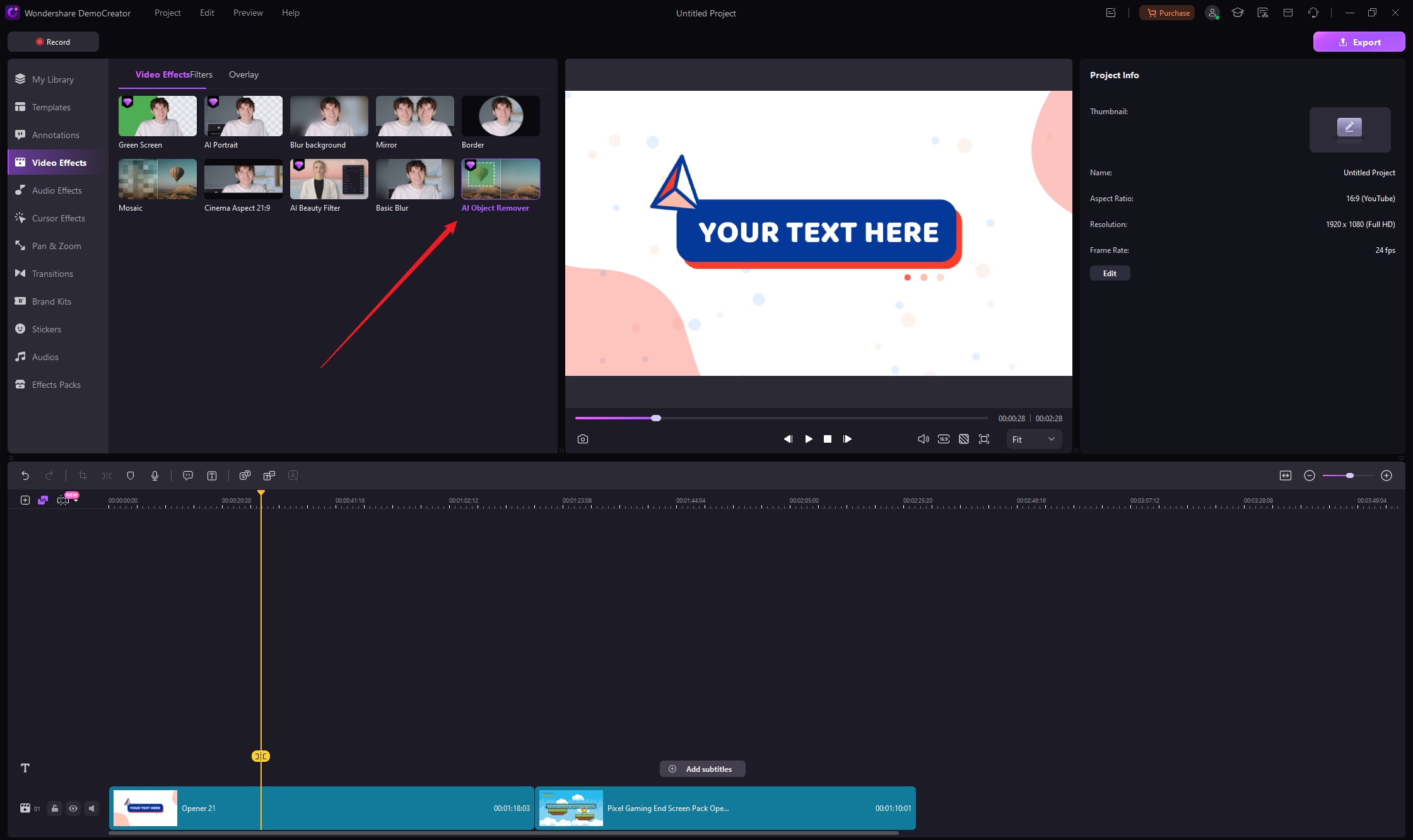Click the microphone voiceover icon
The width and height of the screenshot is (1413, 840).
click(x=155, y=475)
